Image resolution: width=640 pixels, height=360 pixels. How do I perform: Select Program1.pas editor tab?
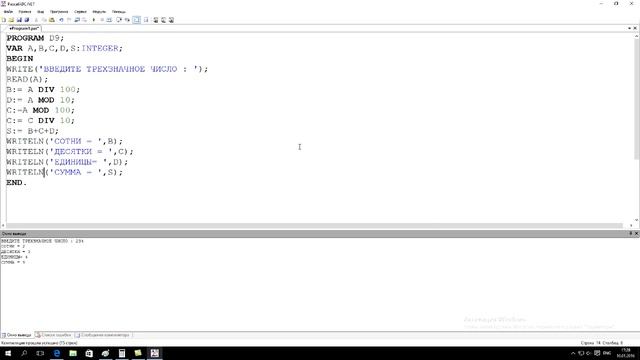(24, 29)
